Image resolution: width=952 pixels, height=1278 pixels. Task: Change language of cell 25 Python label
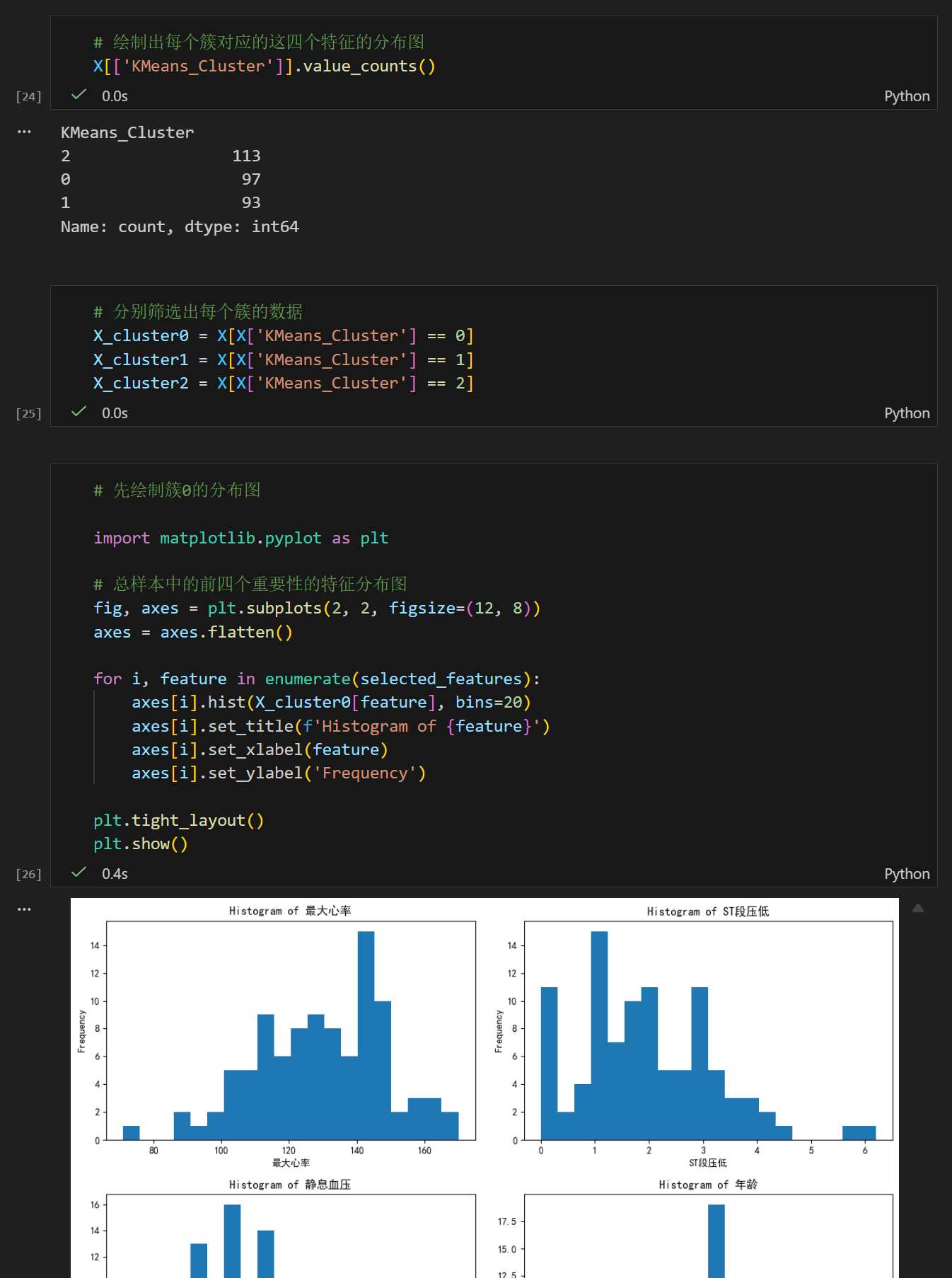pos(907,413)
